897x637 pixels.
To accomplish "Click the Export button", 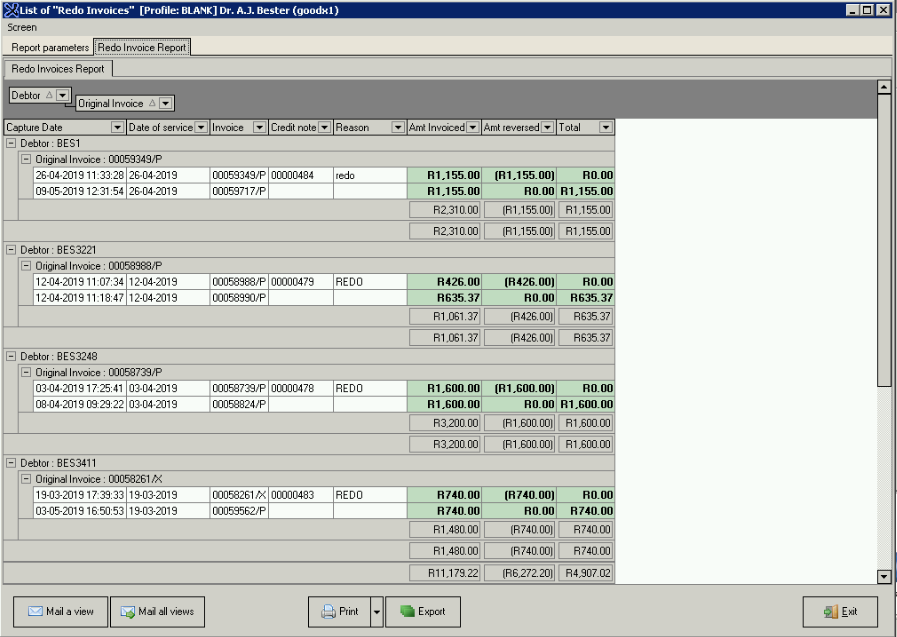I will (x=422, y=611).
